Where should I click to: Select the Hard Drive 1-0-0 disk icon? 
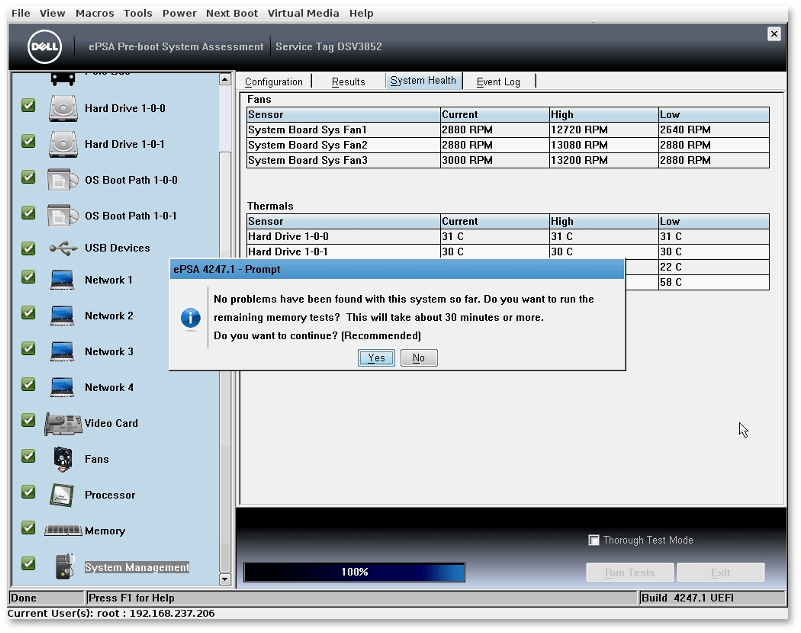click(x=63, y=108)
